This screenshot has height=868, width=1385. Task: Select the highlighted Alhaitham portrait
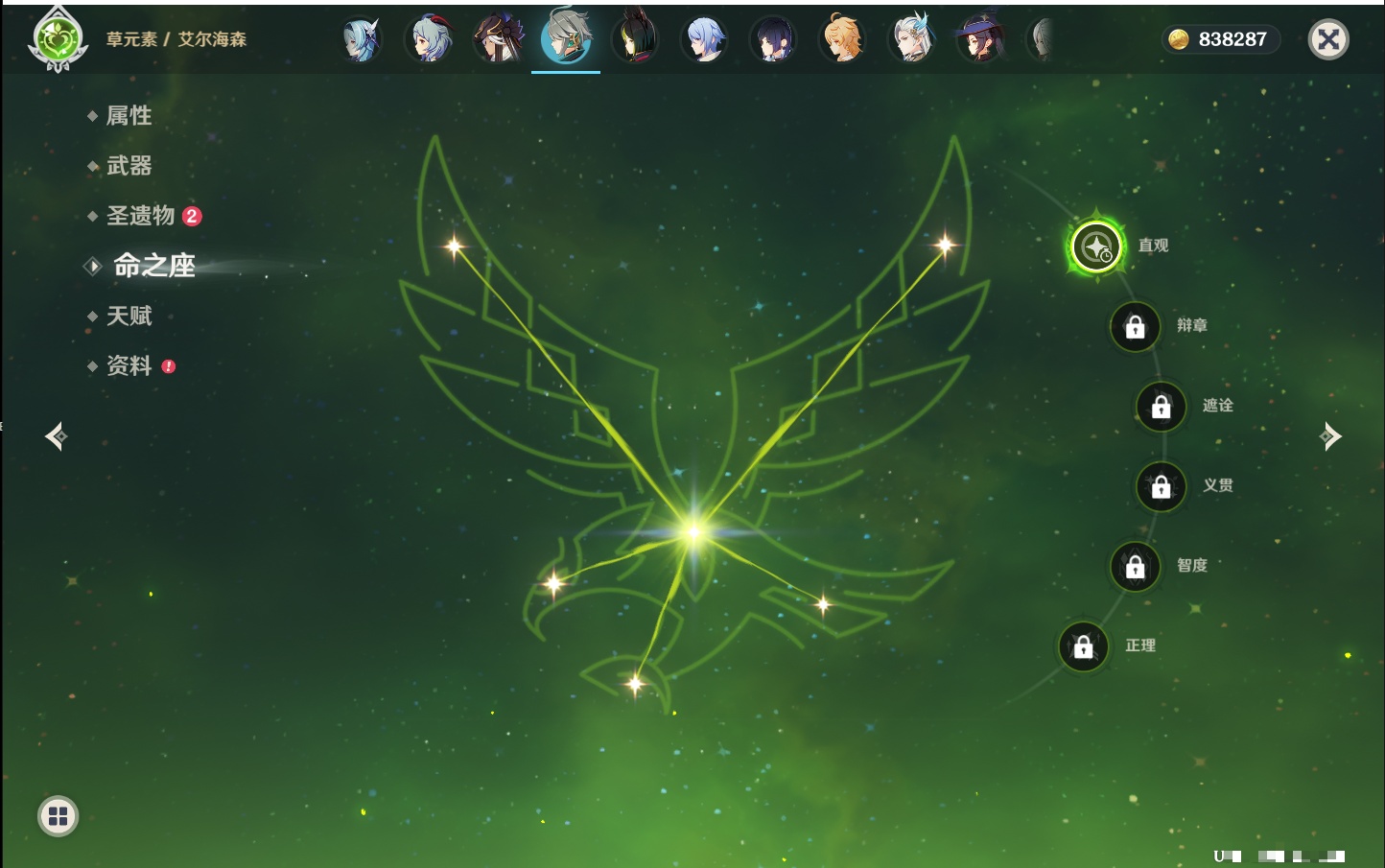point(566,37)
